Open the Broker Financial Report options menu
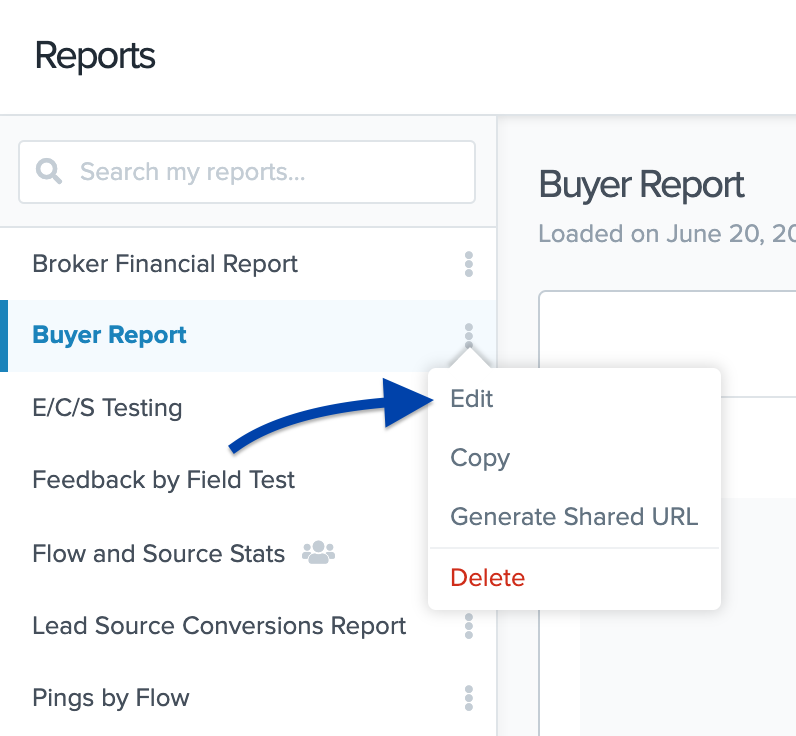The width and height of the screenshot is (796, 736). [468, 264]
